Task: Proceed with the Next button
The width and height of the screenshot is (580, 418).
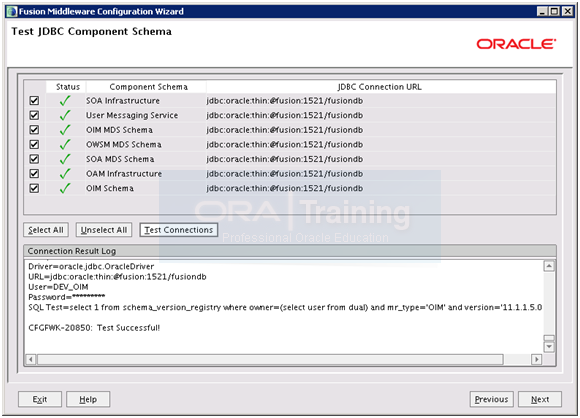Action: (540, 399)
